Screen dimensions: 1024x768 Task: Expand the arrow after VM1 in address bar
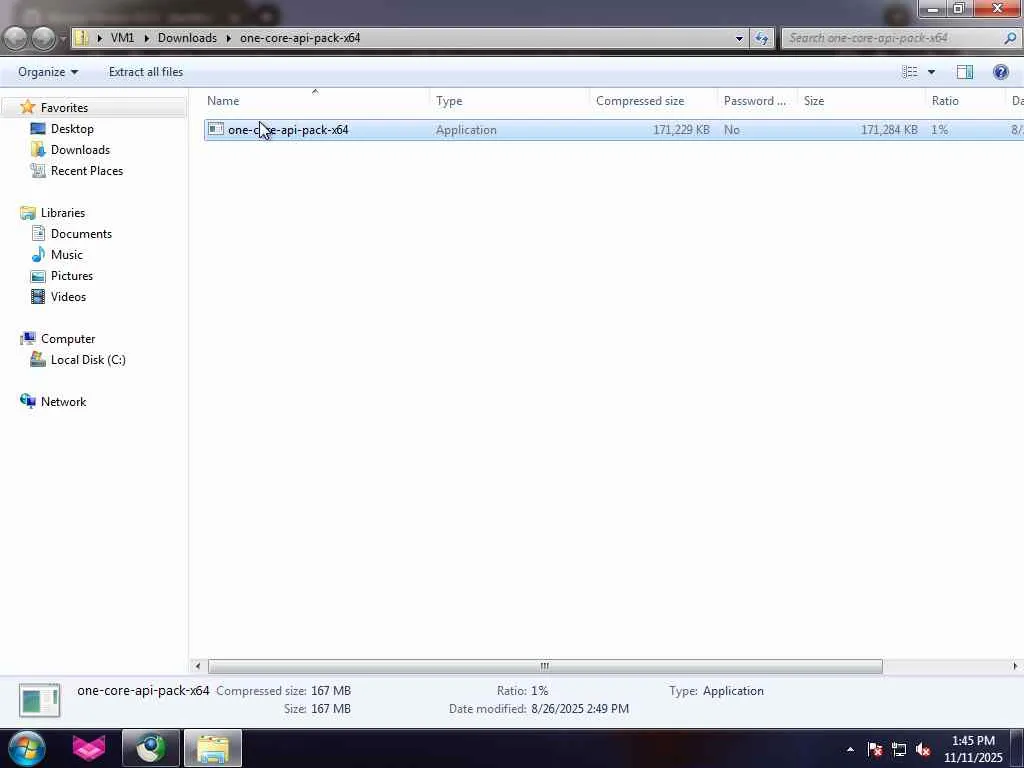pyautogui.click(x=146, y=38)
